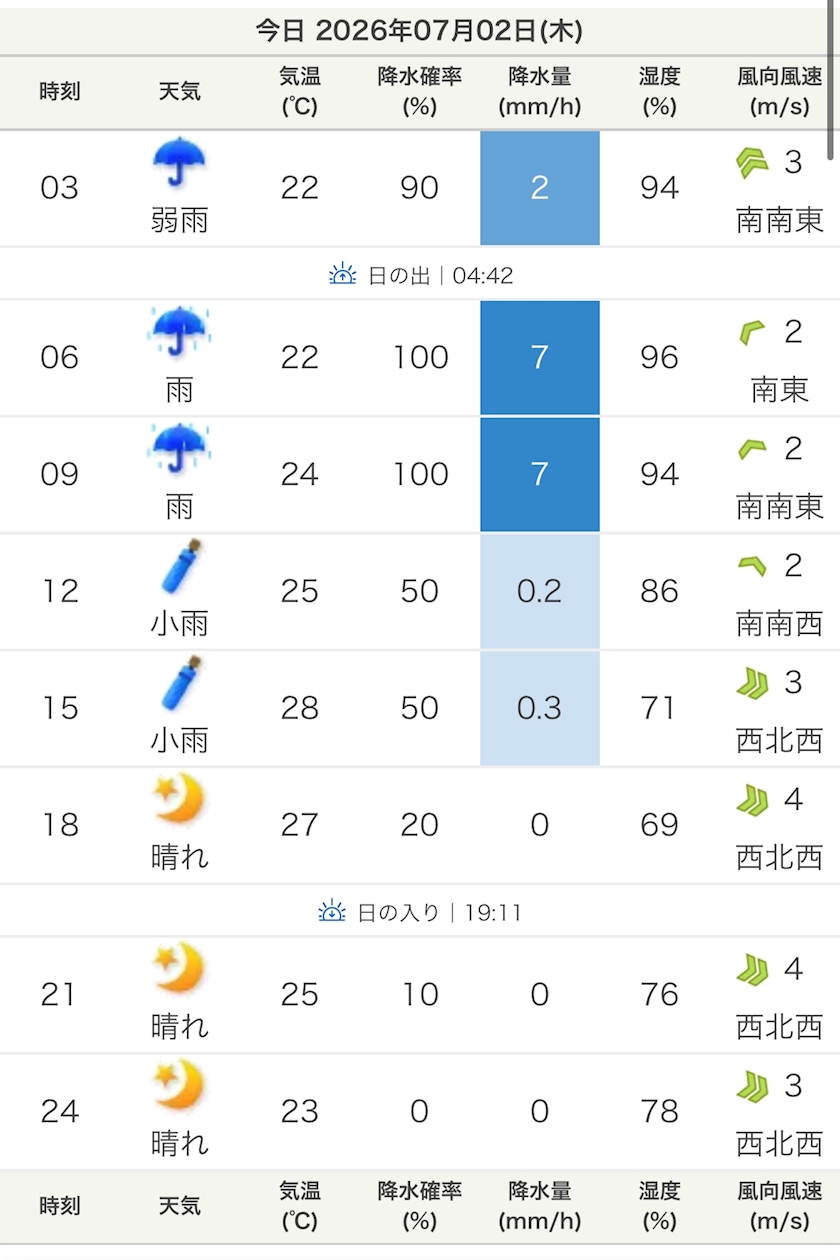
Task: Click the sunrise icon beside 日の出
Action: (343, 274)
